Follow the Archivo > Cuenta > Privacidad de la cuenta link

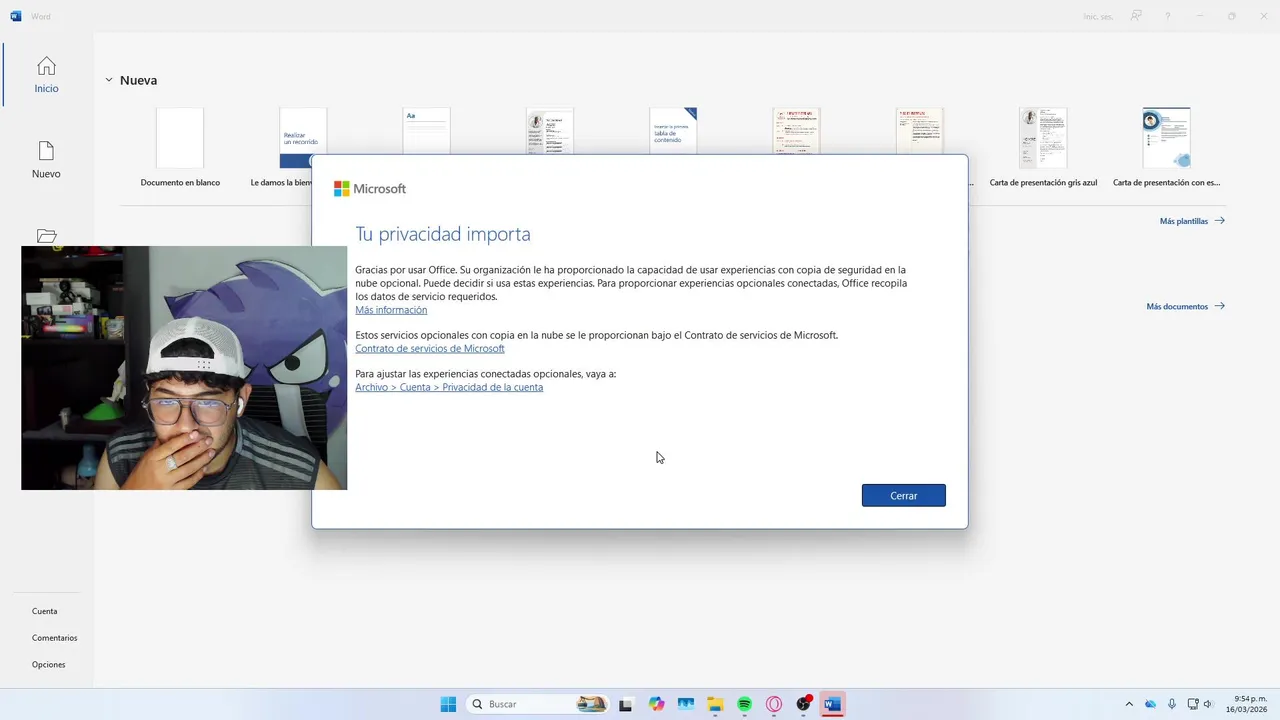449,387
